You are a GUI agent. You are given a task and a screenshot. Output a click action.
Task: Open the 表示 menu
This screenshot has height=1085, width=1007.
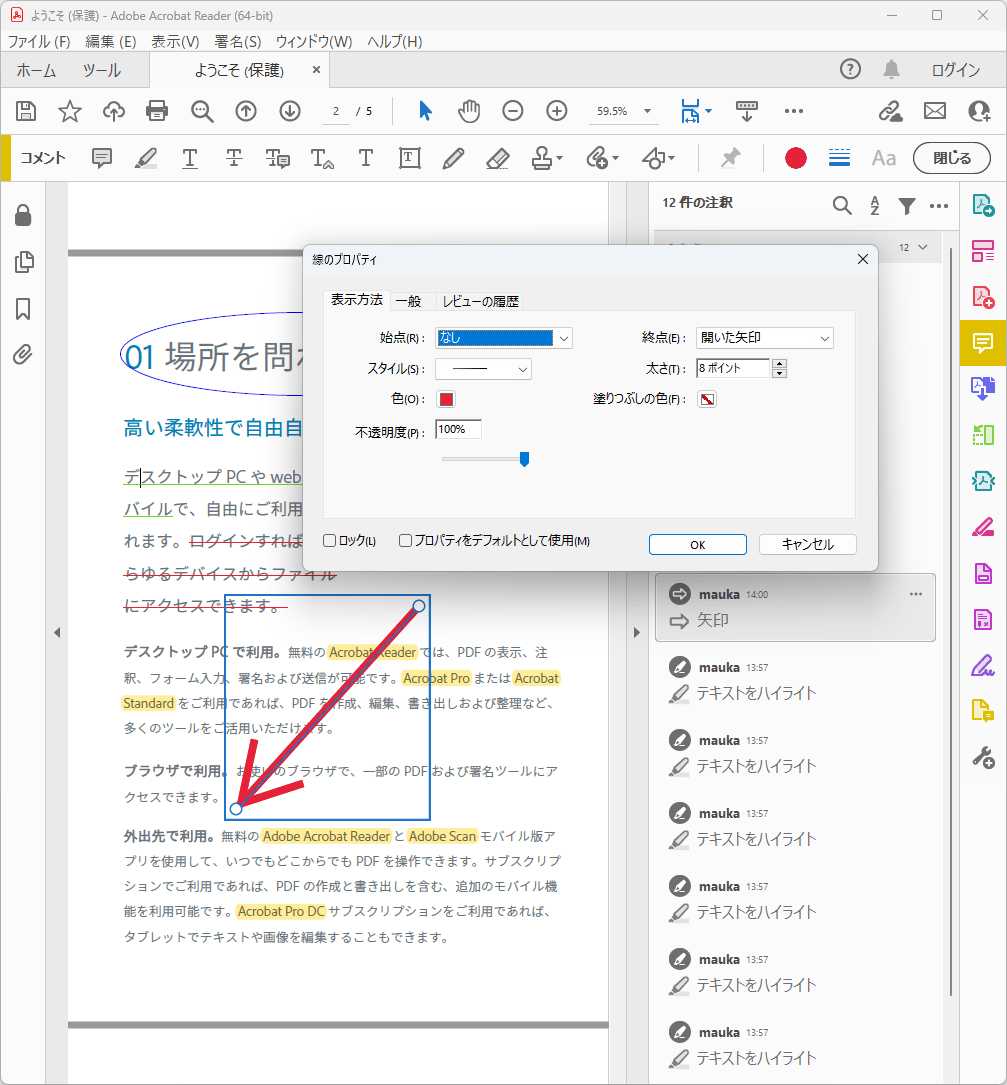[x=175, y=42]
